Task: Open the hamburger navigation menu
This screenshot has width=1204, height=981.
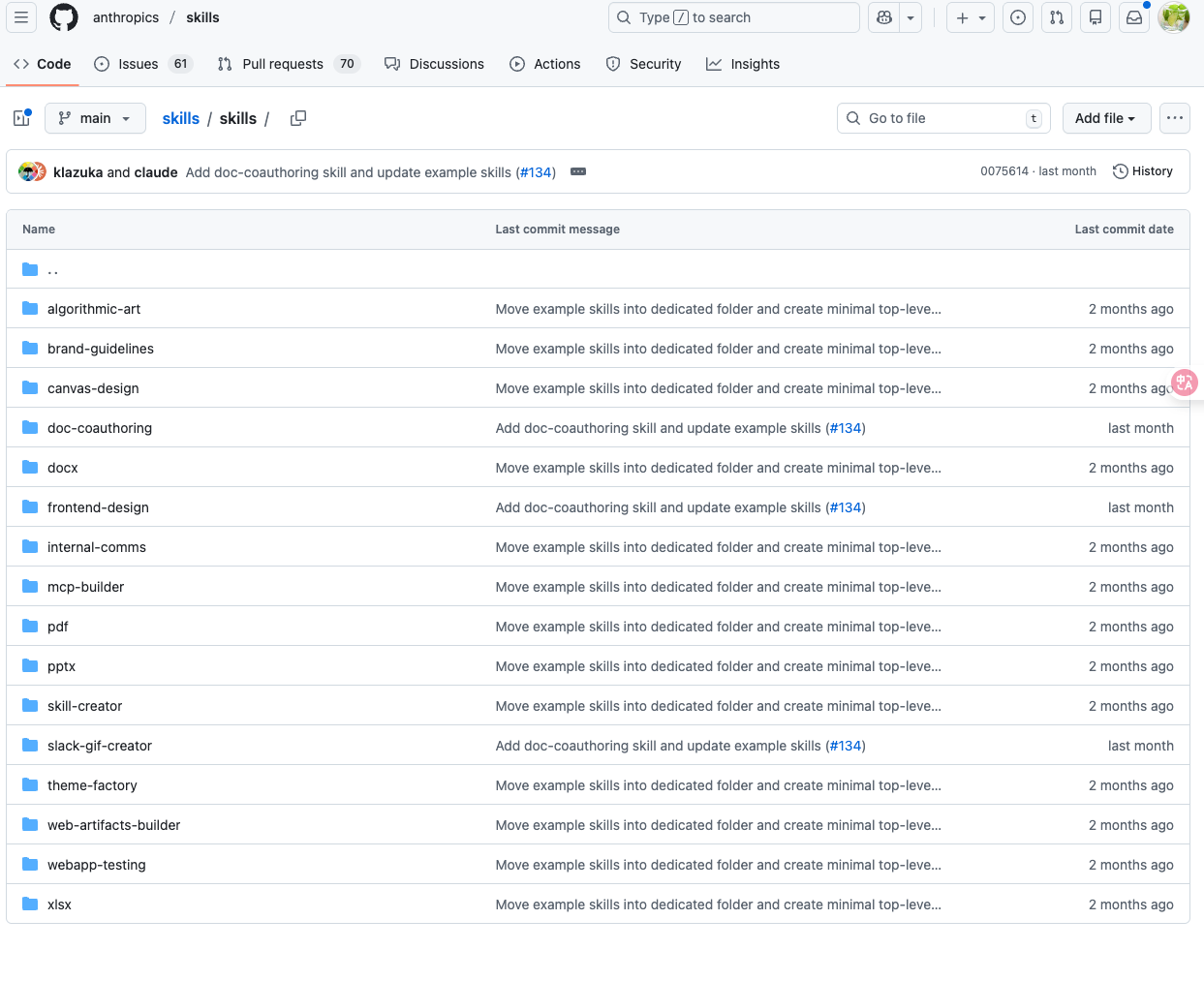Action: (x=21, y=17)
